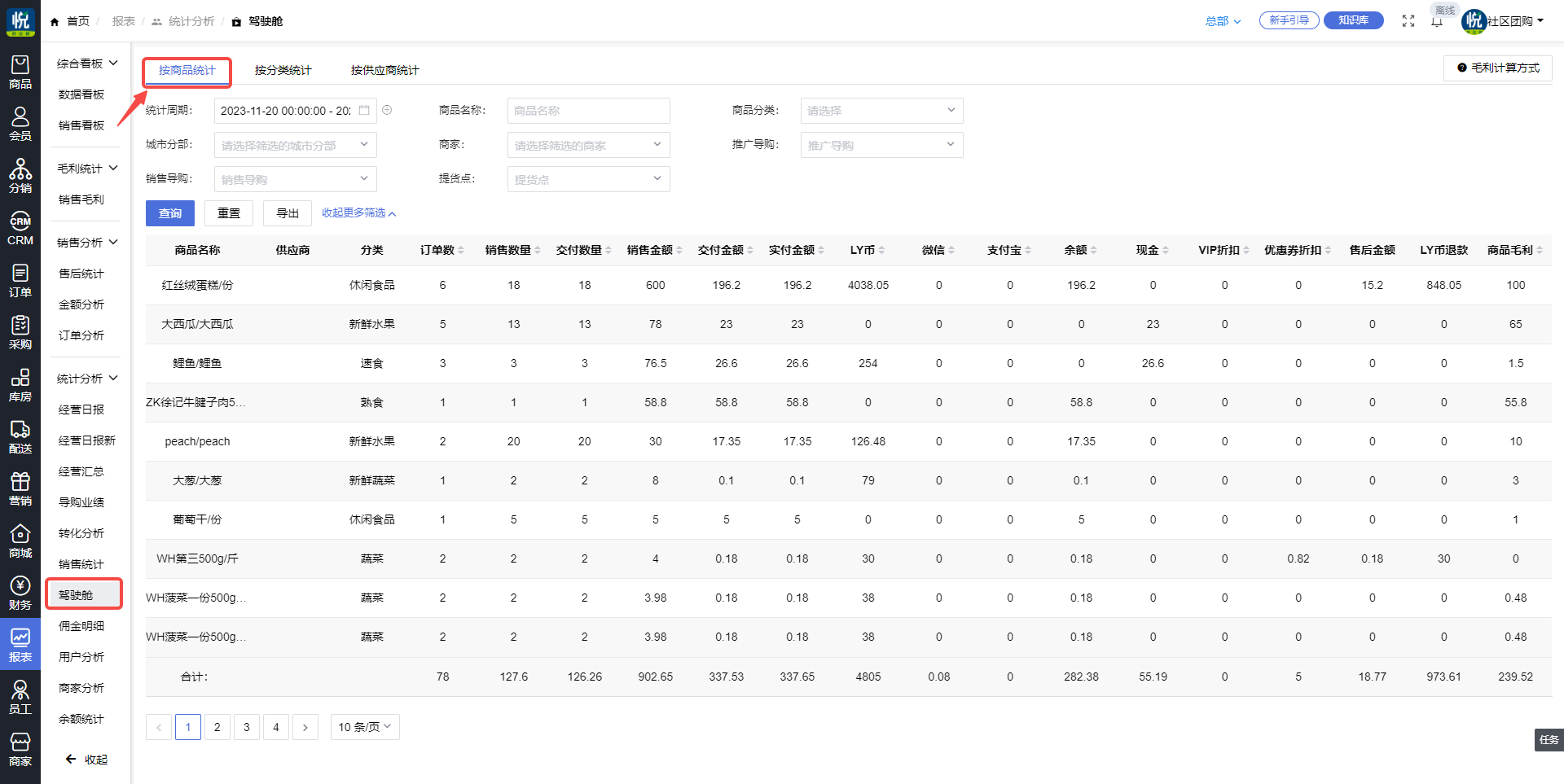Open 佣金明细 in side menu
This screenshot has width=1564, height=784.
(x=81, y=626)
